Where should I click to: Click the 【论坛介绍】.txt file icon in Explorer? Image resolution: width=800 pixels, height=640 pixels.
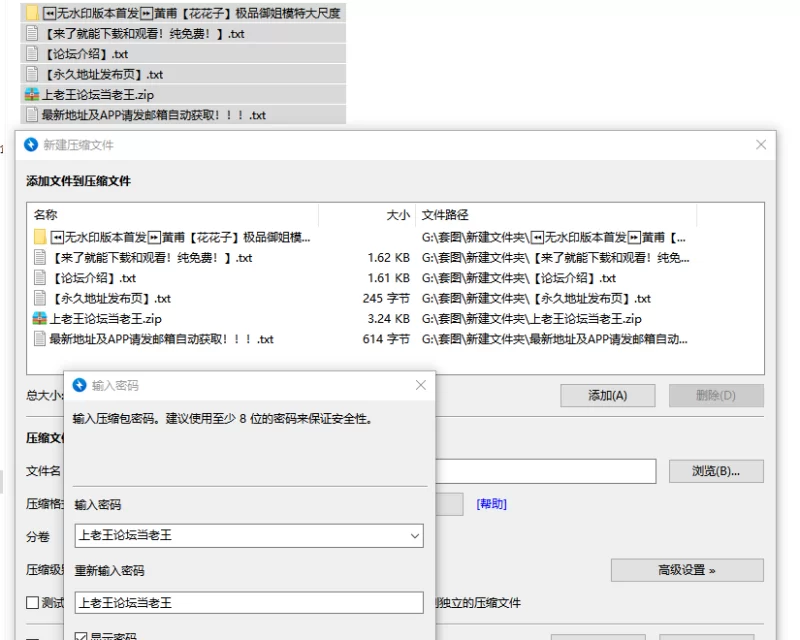pos(33,54)
